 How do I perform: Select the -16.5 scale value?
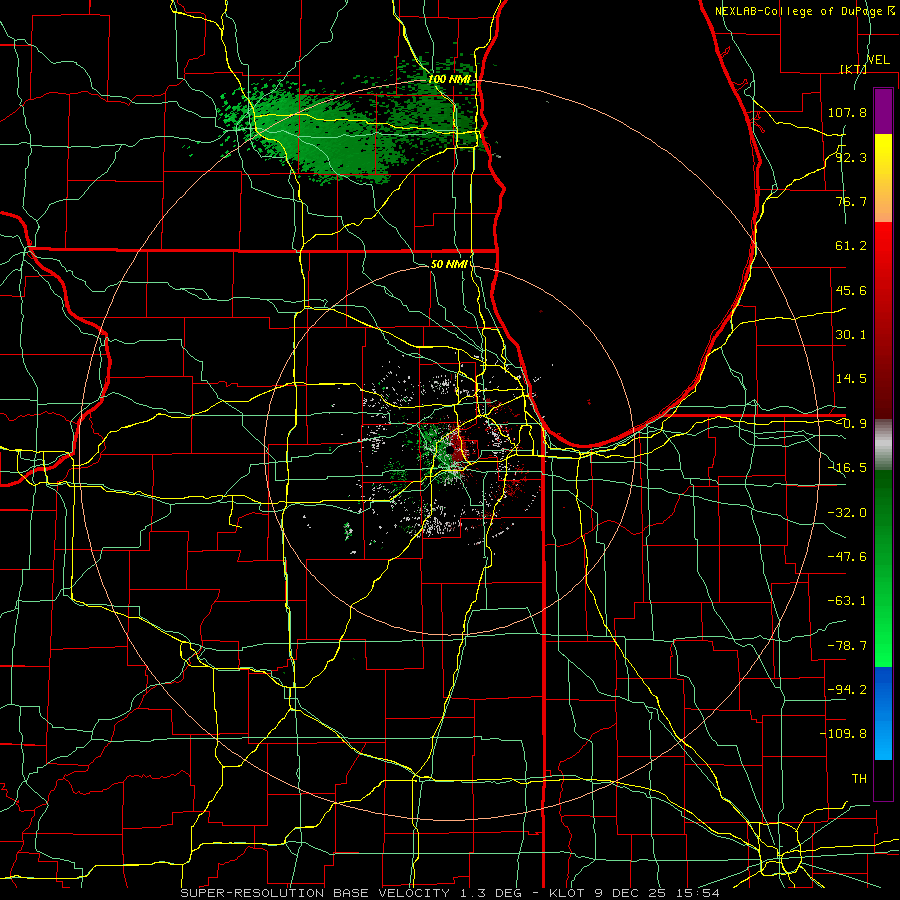(847, 468)
